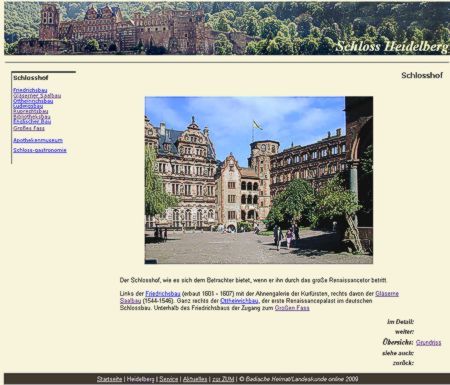Open the Ruprechtsbau sidebar link

(31, 111)
